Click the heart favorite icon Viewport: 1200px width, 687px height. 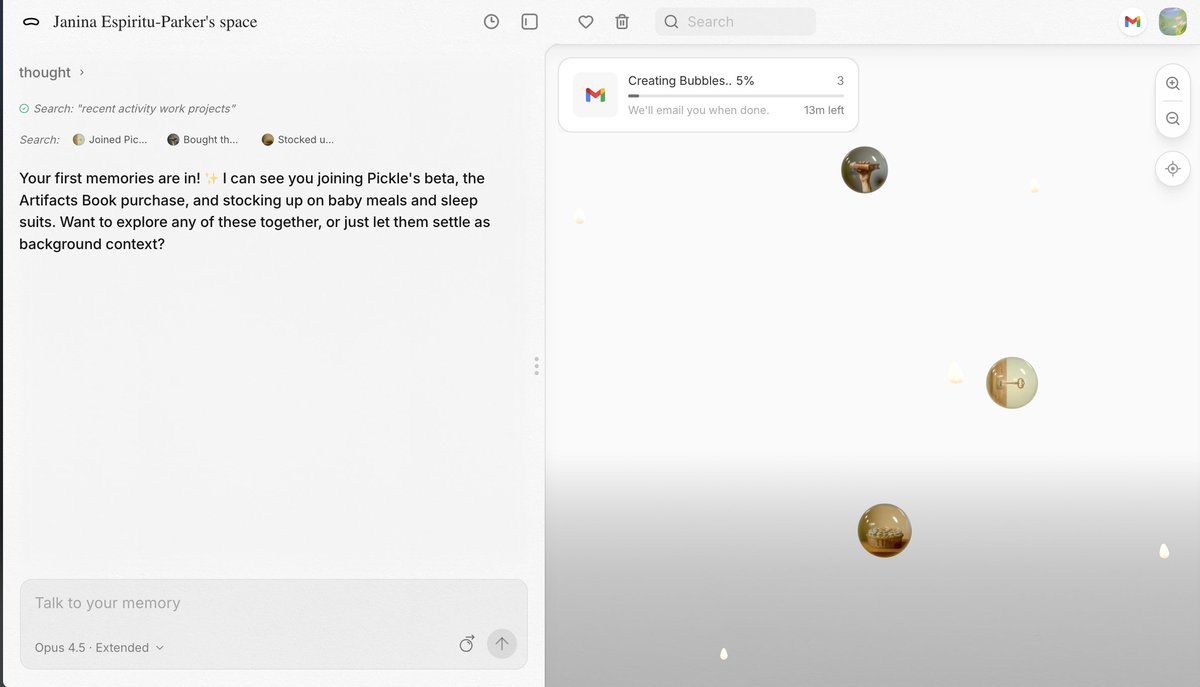click(x=586, y=22)
